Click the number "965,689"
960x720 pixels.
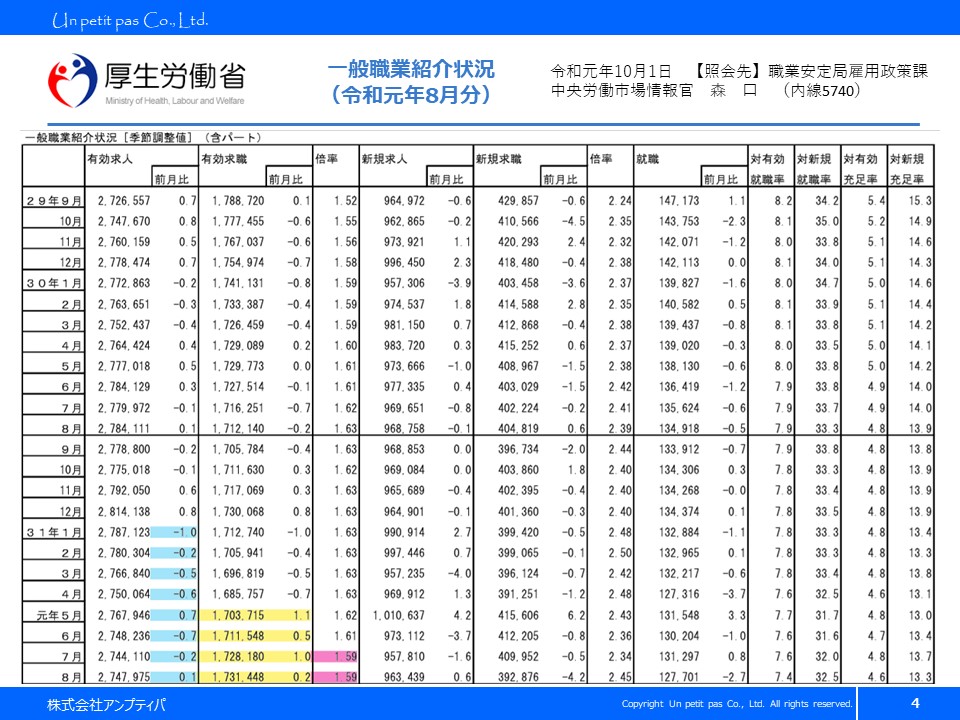point(404,490)
